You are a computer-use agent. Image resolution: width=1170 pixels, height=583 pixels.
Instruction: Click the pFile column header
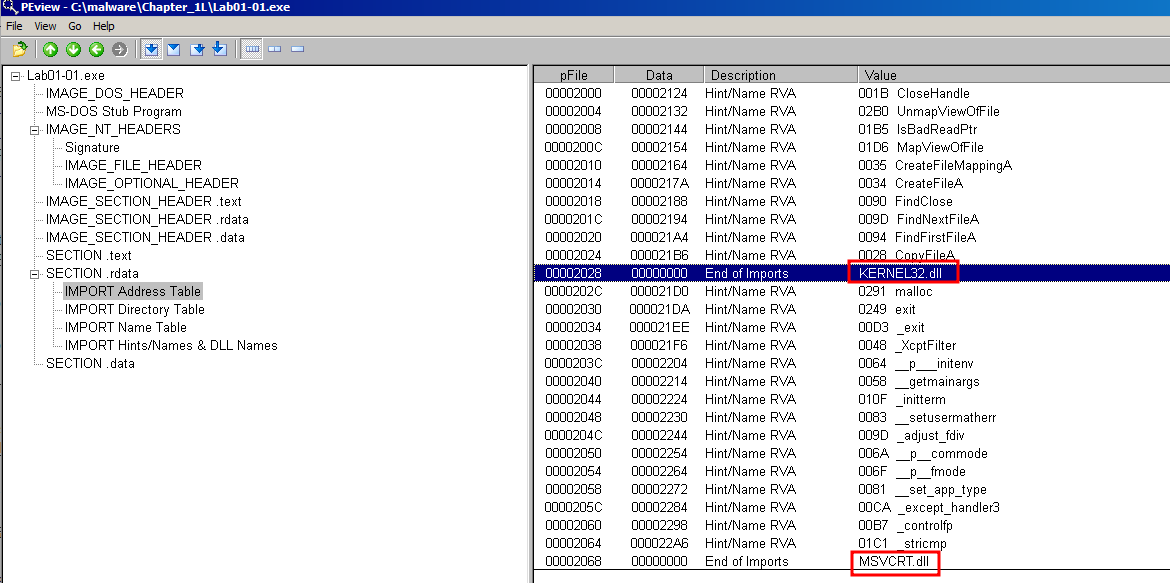coord(574,75)
